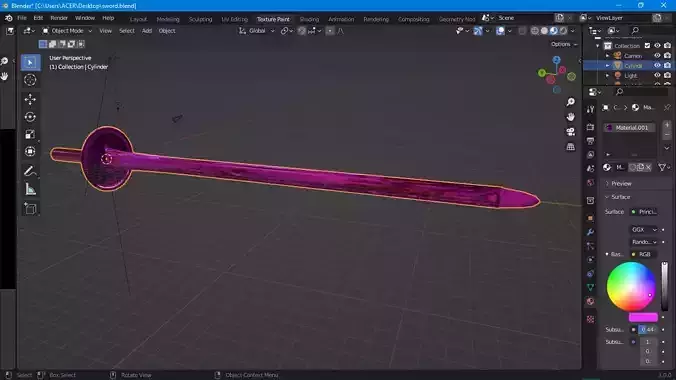Adjust the color value brightness bar
This screenshot has width=676, height=380.
click(x=665, y=286)
